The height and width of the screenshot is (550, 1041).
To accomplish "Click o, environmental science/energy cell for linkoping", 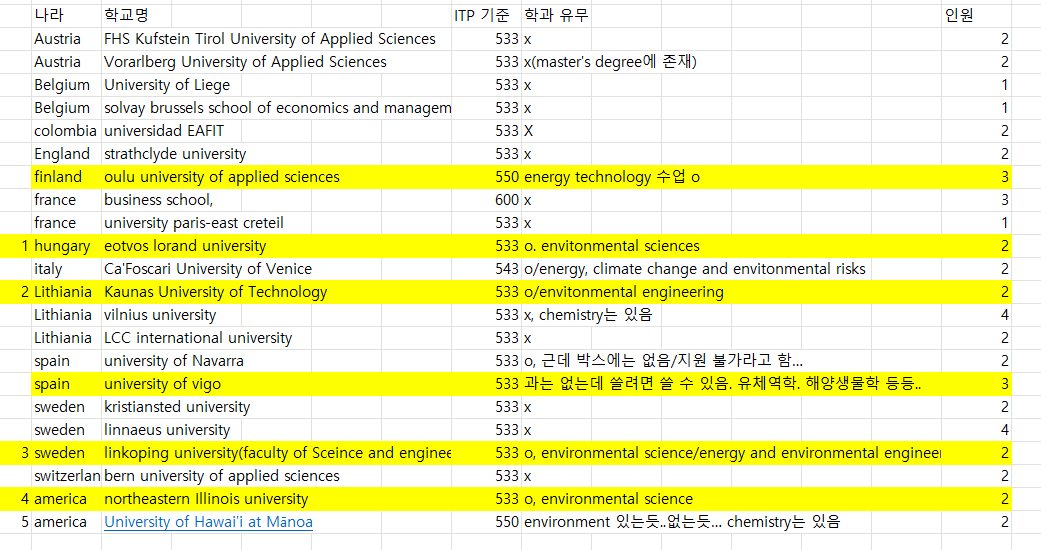I will click(x=733, y=453).
